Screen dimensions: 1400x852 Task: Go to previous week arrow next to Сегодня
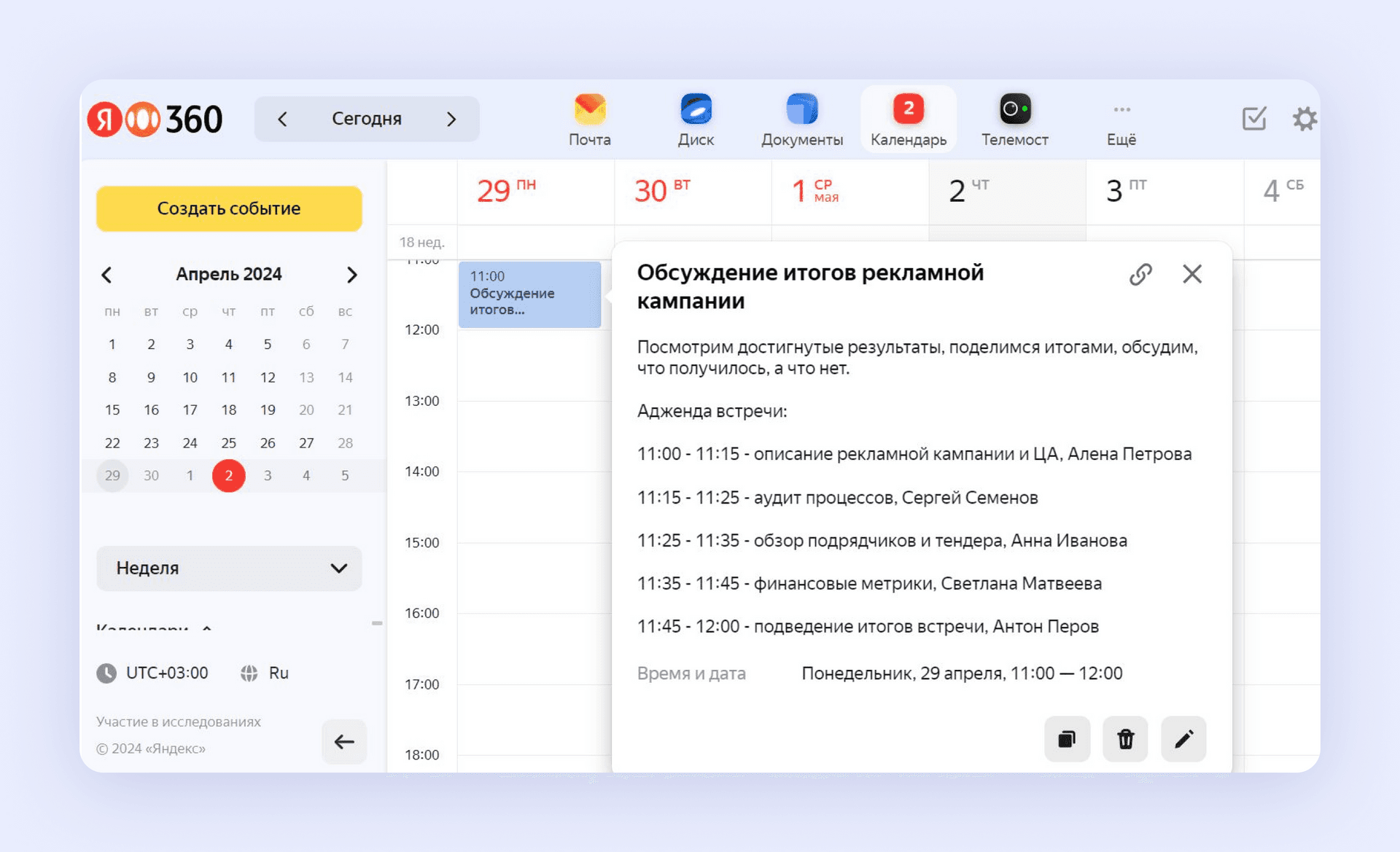pyautogui.click(x=283, y=119)
